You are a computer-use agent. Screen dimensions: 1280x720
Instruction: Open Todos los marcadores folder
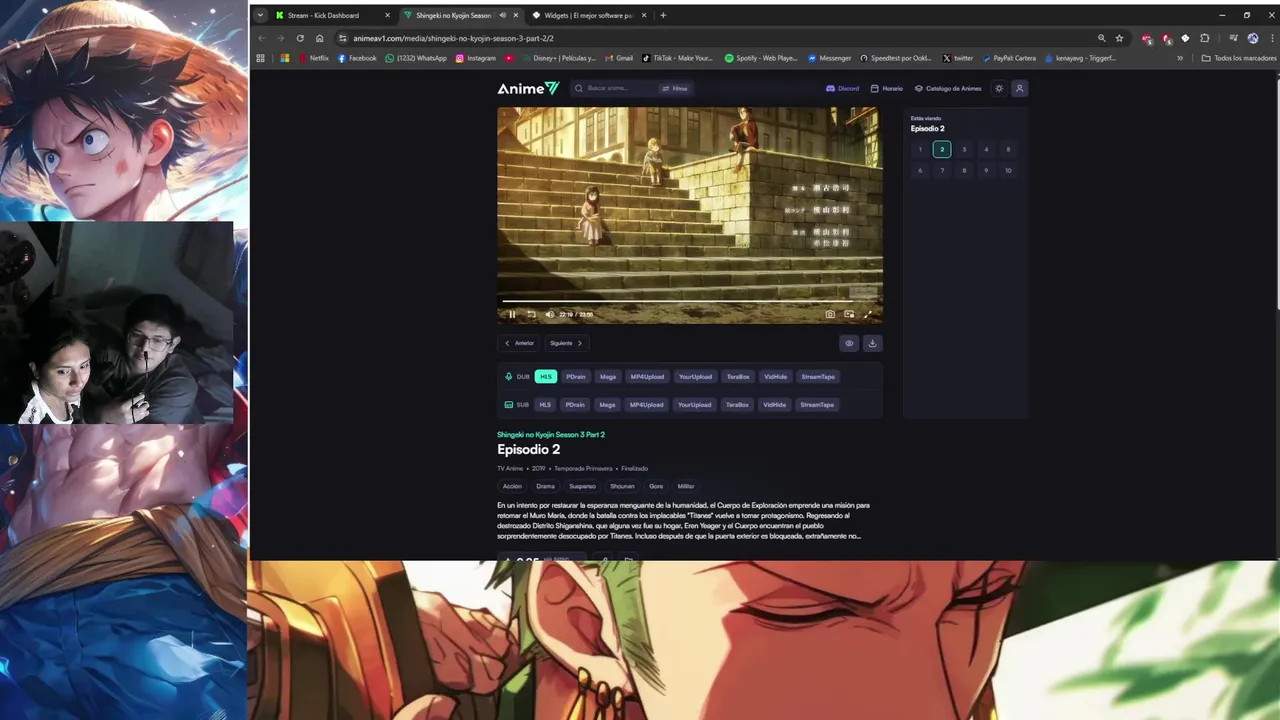(x=1239, y=58)
